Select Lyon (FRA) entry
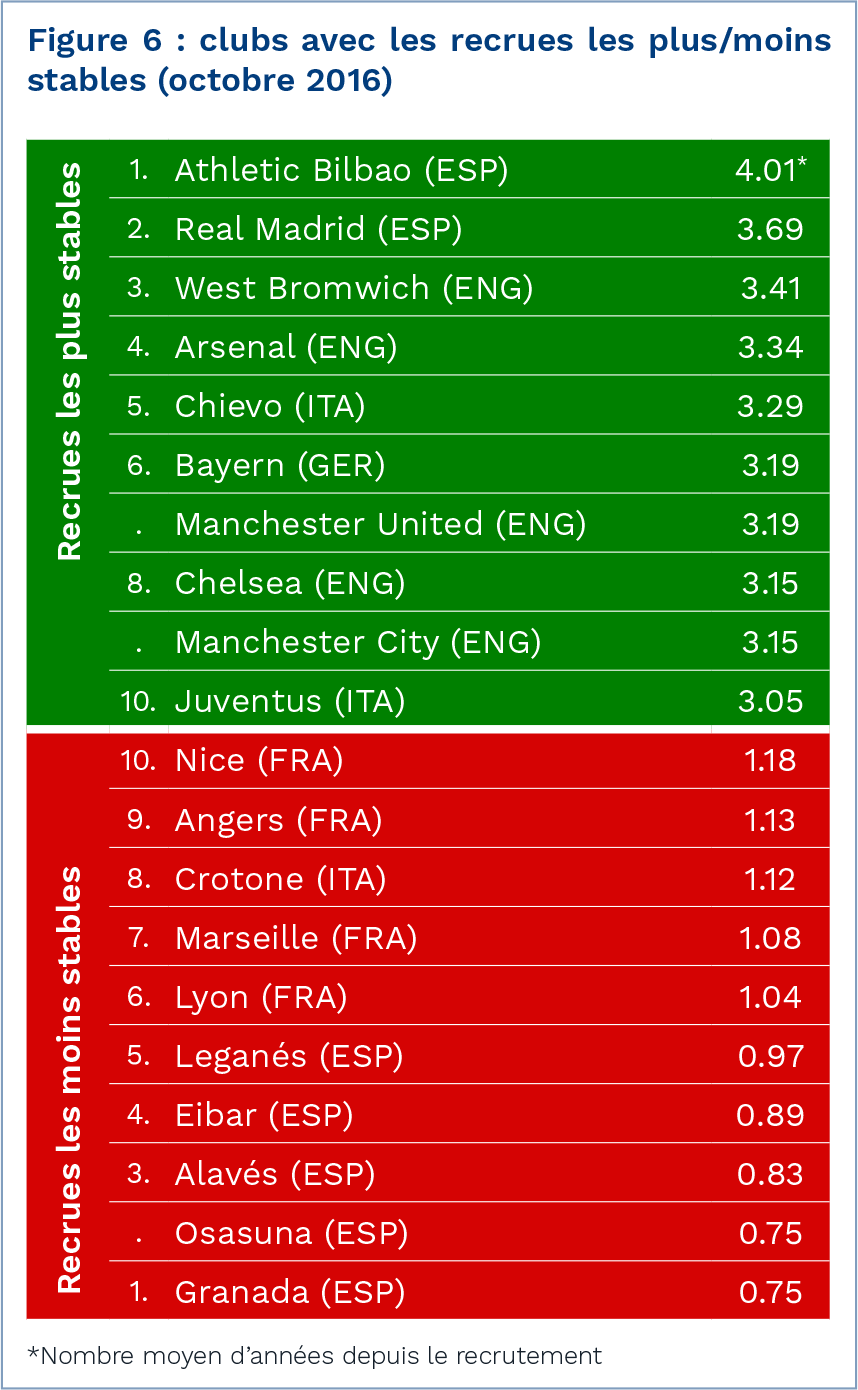Image resolution: width=858 pixels, height=1390 pixels. 261,997
